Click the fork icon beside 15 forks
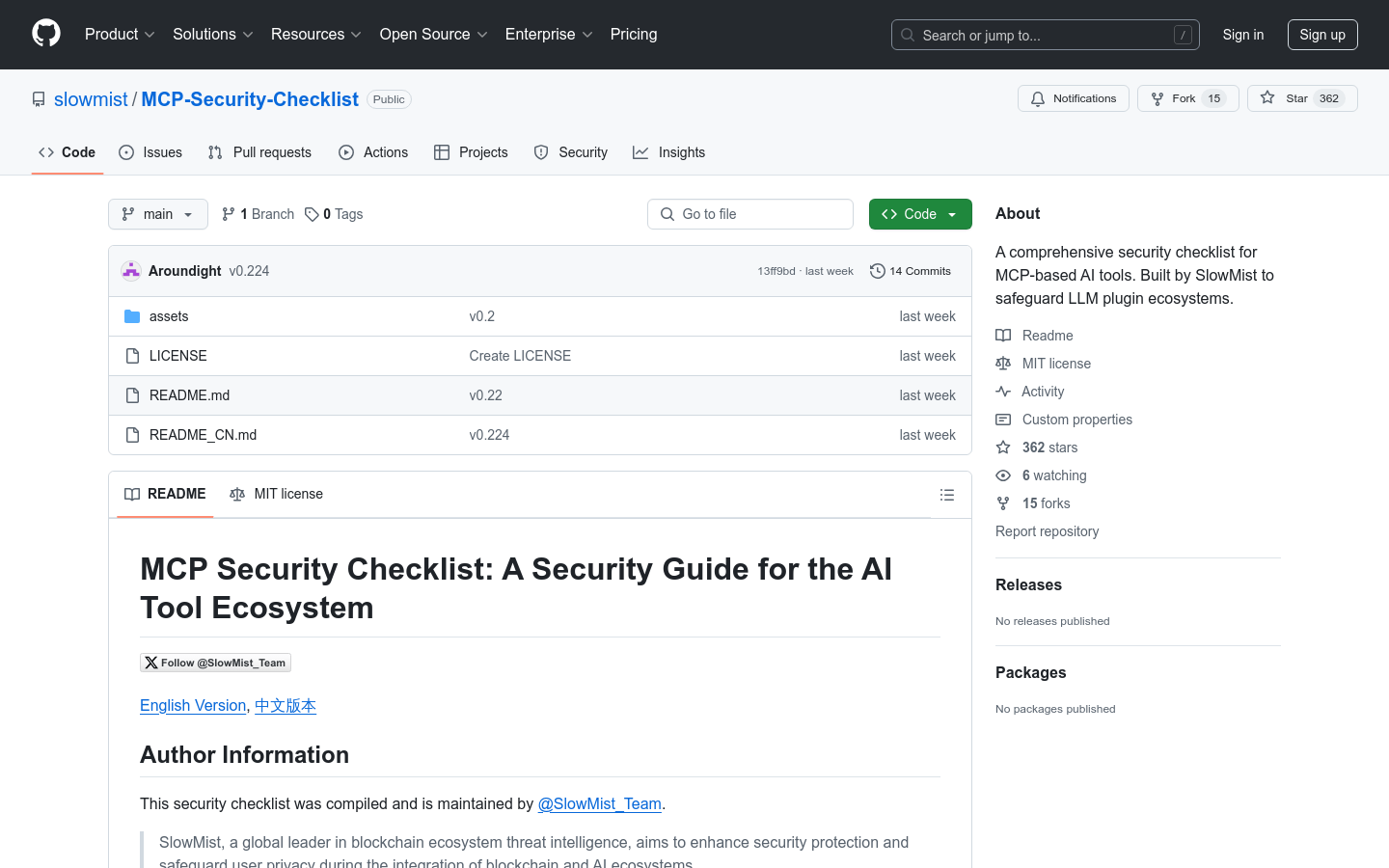Image resolution: width=1389 pixels, height=868 pixels. point(1003,503)
